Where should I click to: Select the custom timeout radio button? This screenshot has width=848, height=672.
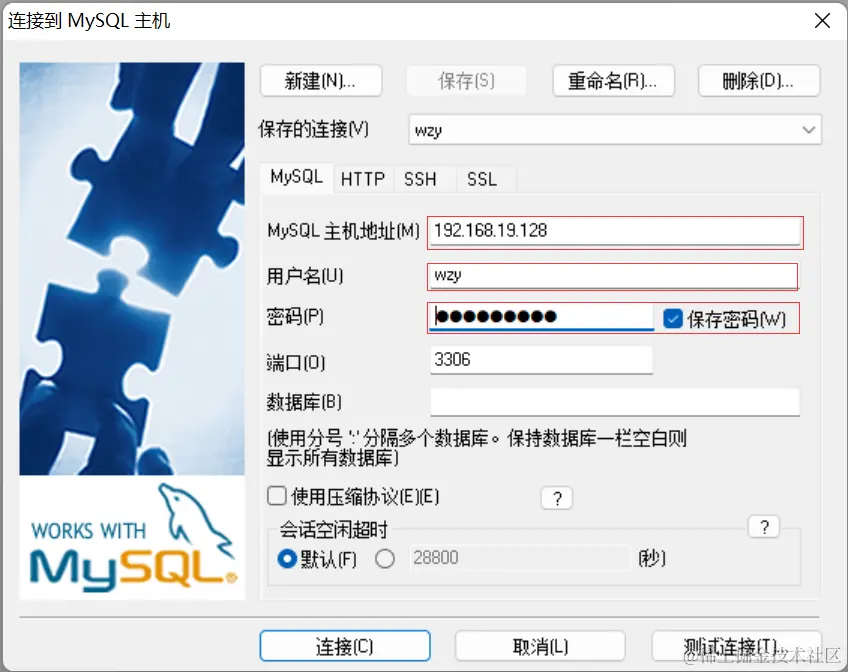[385, 558]
